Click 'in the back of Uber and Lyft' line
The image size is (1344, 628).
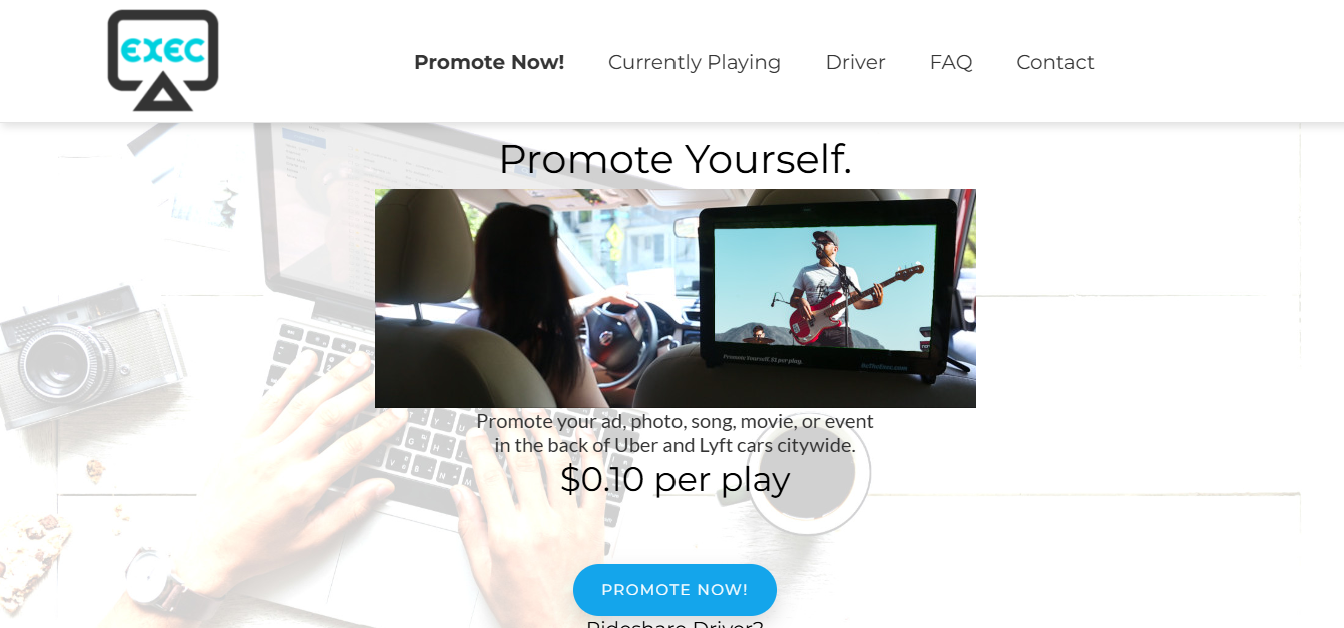(x=675, y=445)
